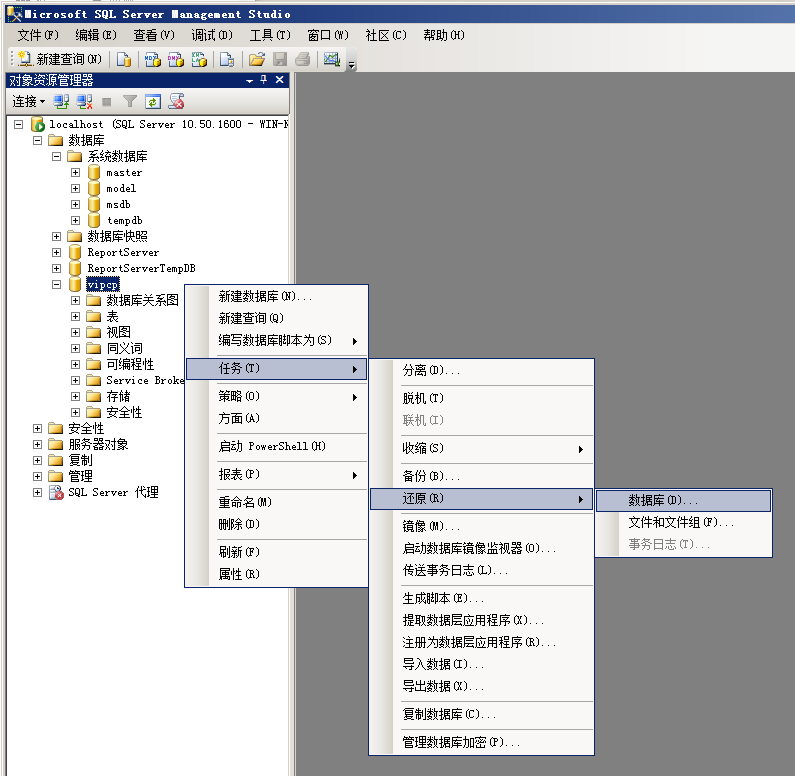Image resolution: width=795 pixels, height=776 pixels.
Task: Click the disconnect server icon
Action: 84,101
